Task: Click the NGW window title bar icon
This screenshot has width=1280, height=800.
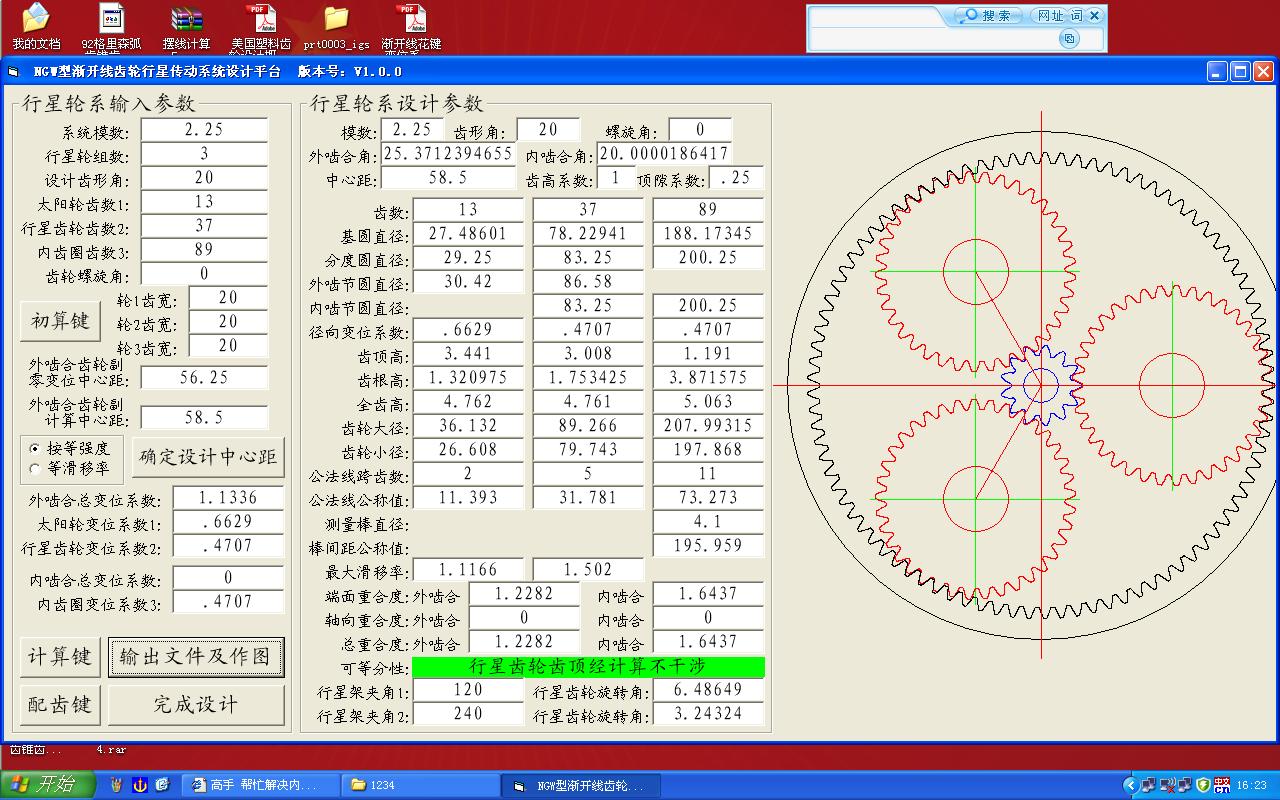Action: pyautogui.click(x=14, y=71)
